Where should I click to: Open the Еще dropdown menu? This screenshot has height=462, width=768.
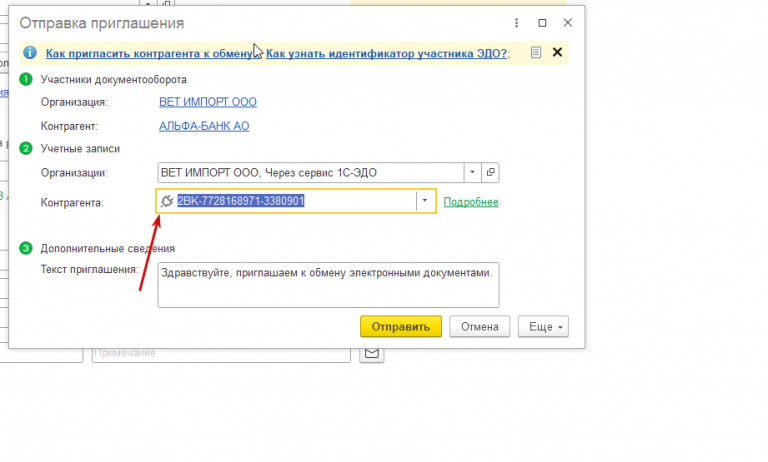(x=543, y=326)
